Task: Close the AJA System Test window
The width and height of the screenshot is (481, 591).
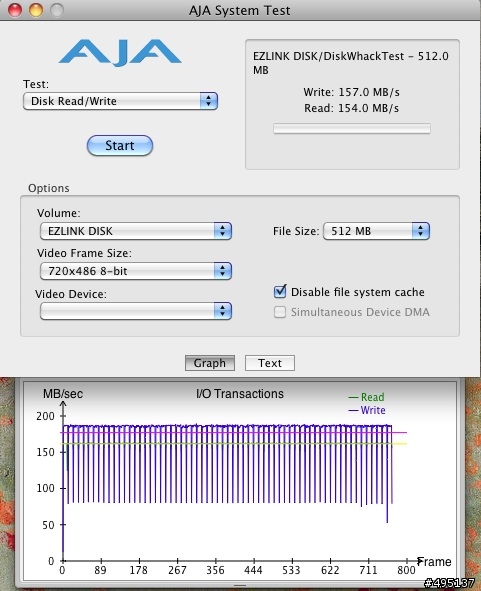Action: coord(15,9)
